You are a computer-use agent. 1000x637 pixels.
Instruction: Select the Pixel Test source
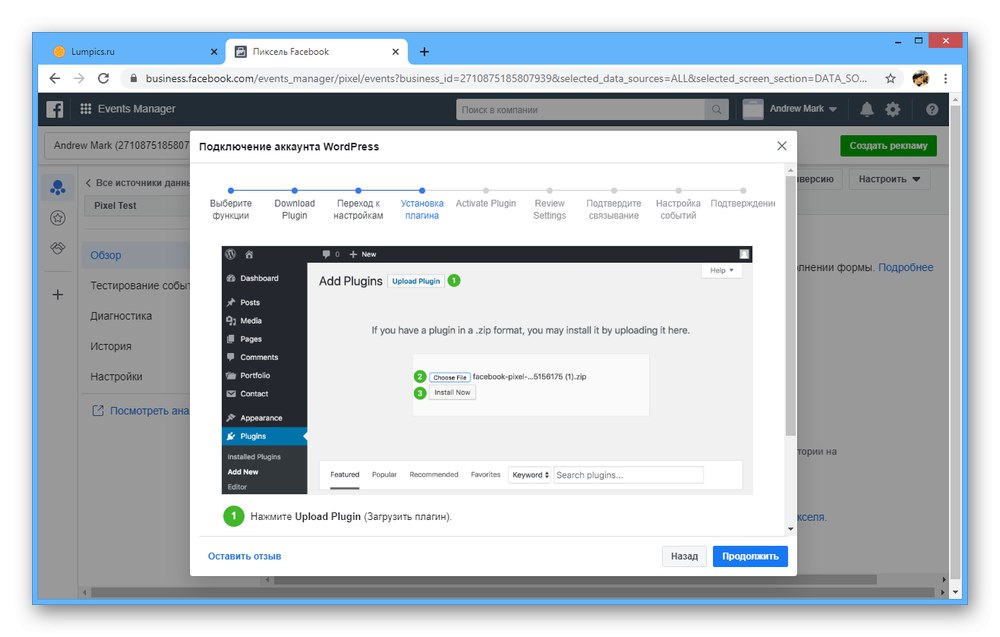pos(137,205)
